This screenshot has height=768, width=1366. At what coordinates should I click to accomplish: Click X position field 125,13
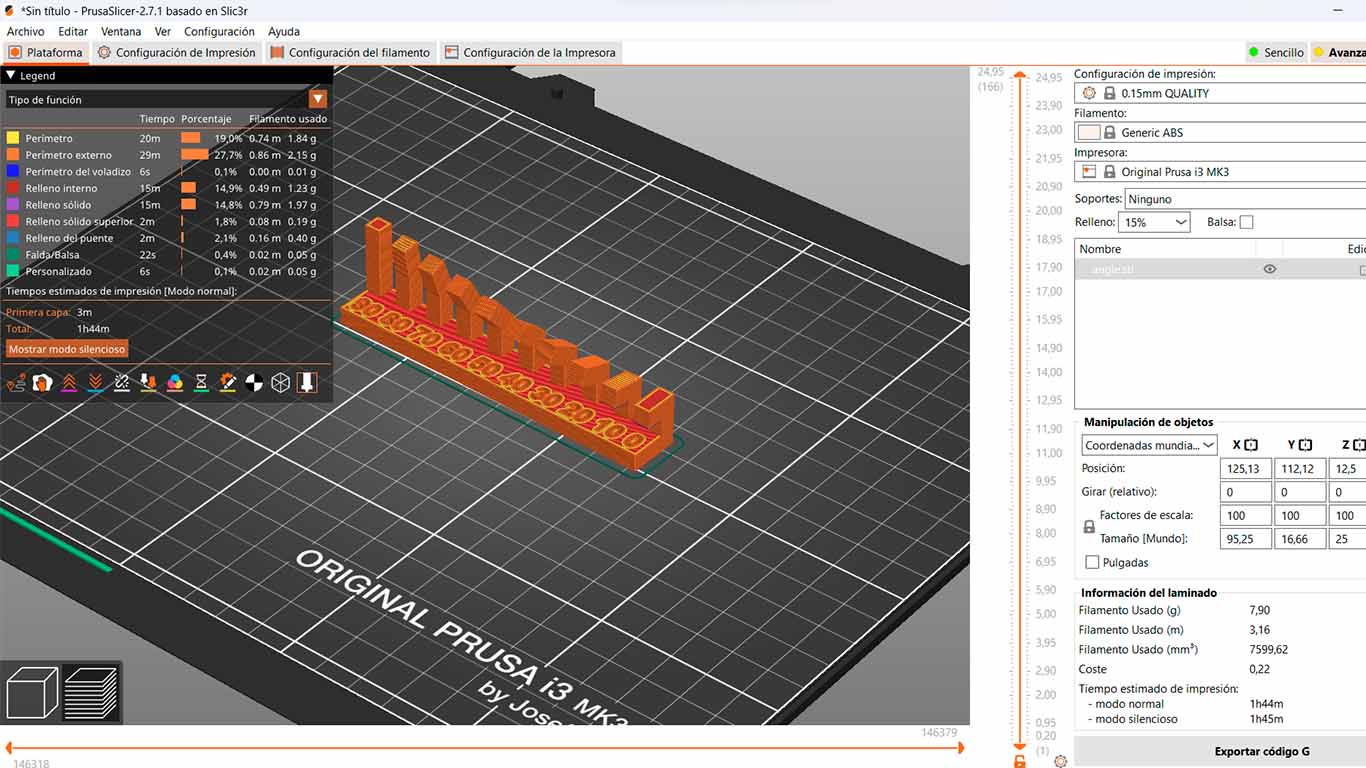pos(1245,468)
